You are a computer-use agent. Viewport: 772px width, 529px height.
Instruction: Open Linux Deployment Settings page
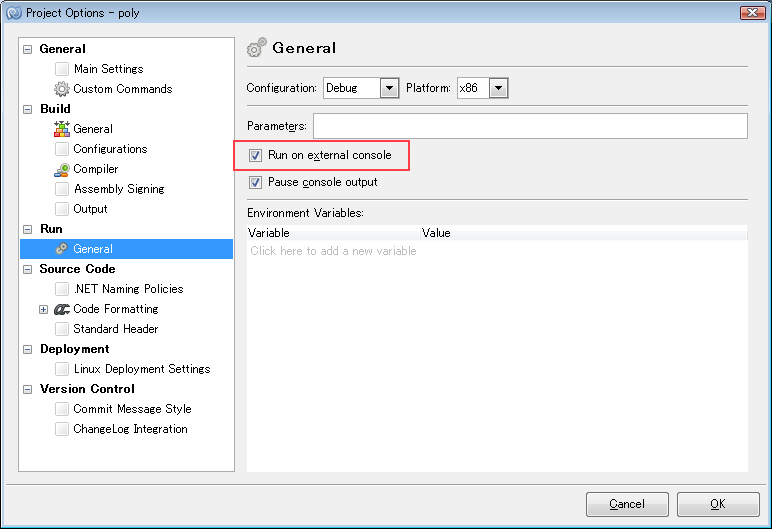click(x=141, y=369)
